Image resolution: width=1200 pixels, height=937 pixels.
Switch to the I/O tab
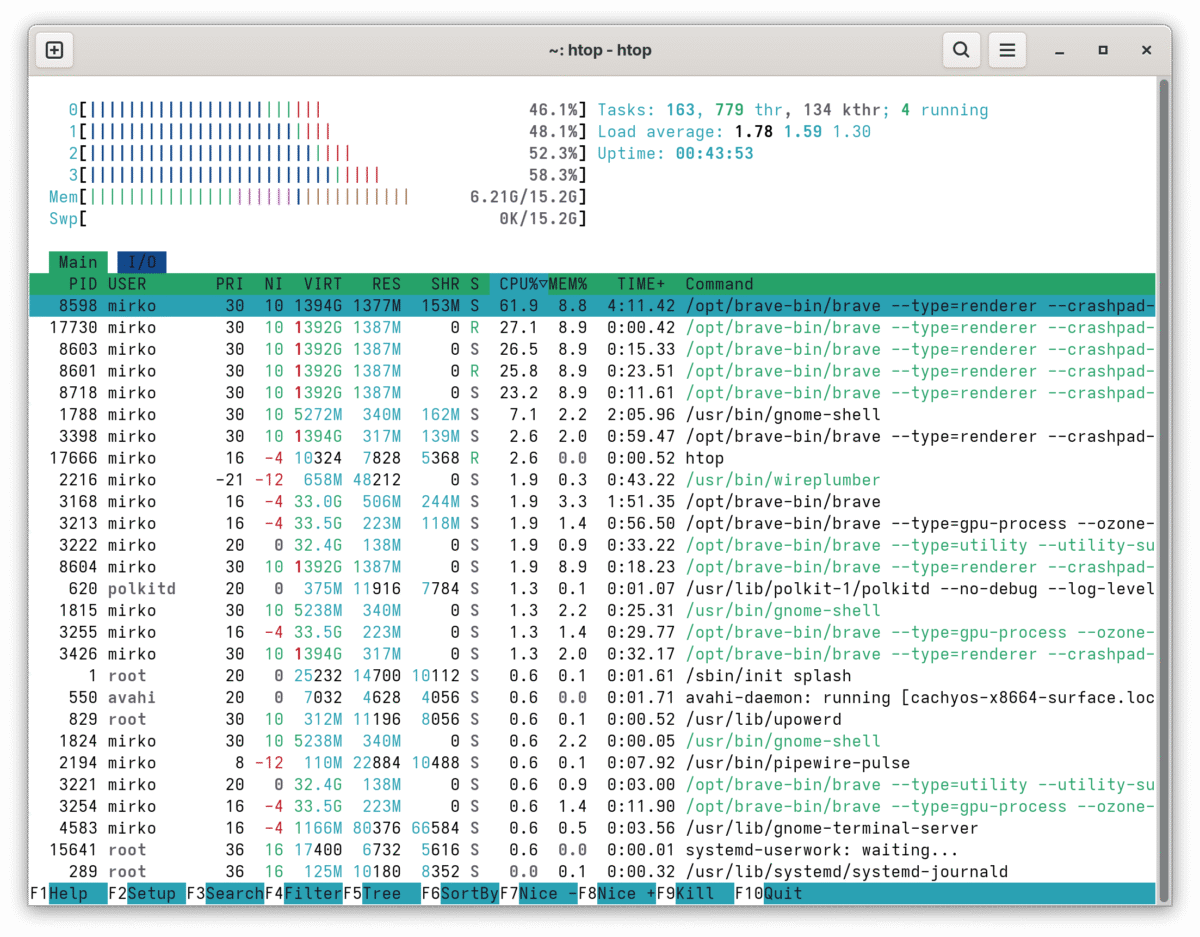pyautogui.click(x=142, y=262)
